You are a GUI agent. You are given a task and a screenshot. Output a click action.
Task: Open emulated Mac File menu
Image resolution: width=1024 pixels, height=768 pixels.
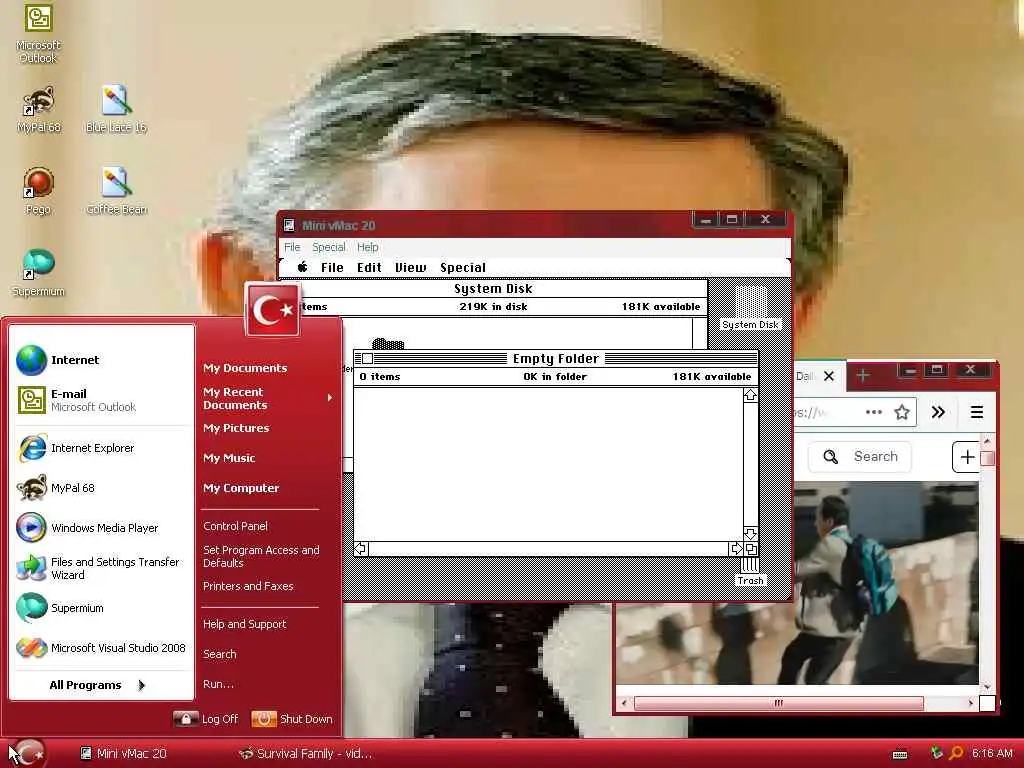(332, 267)
